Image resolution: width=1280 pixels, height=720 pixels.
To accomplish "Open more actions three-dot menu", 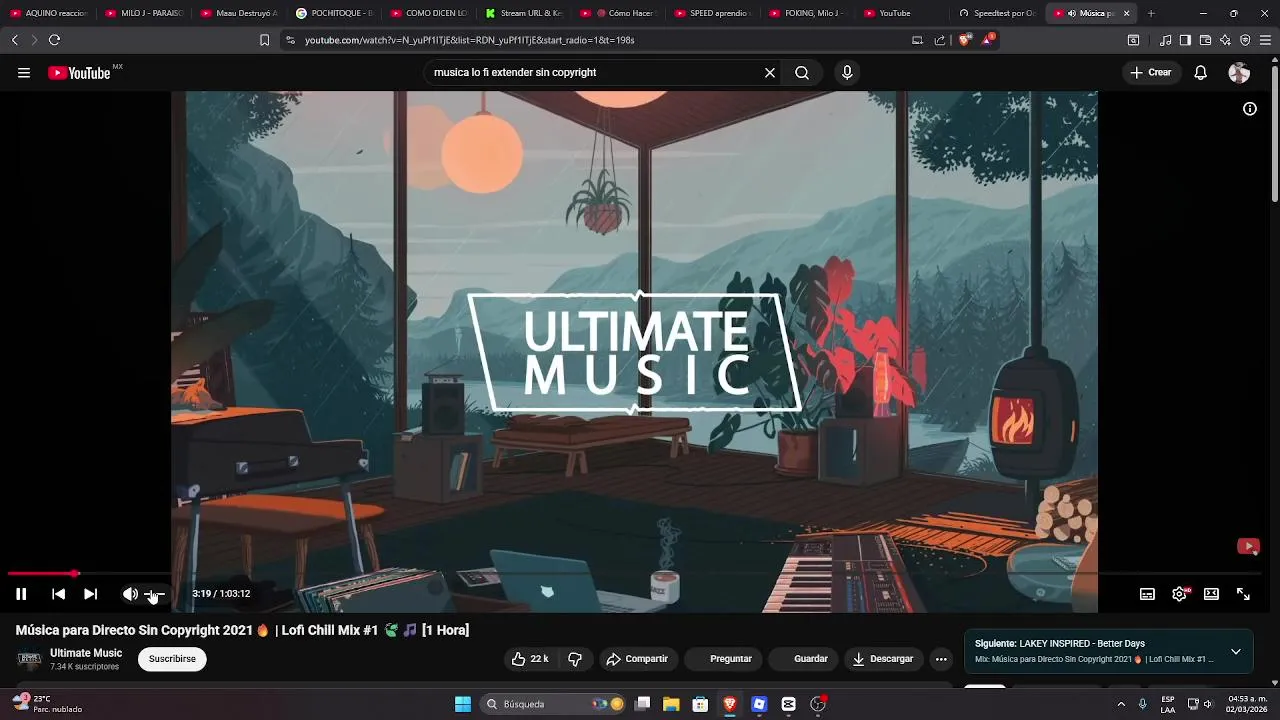I will tap(941, 659).
